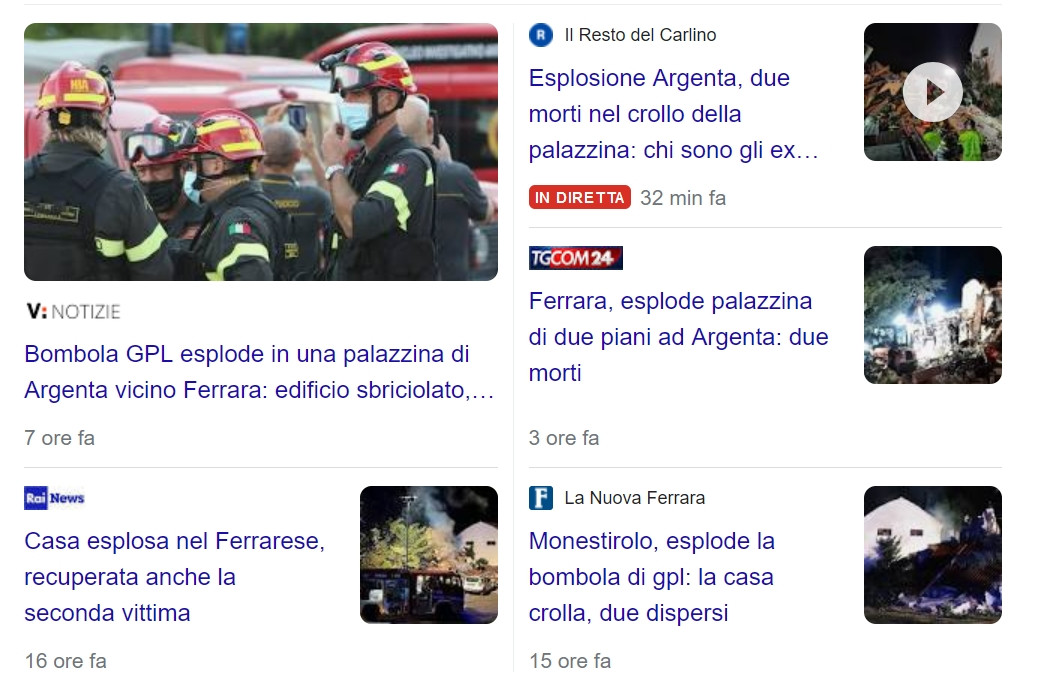The height and width of the screenshot is (685, 1055).
Task: Open the La Nuova Ferrara collapsed house thumbnail
Action: coord(933,555)
